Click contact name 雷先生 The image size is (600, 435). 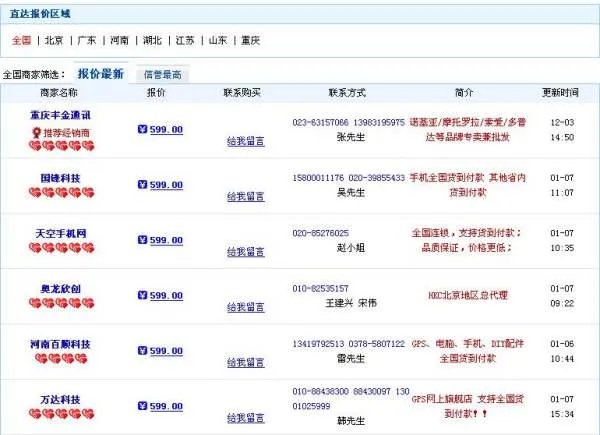(351, 358)
